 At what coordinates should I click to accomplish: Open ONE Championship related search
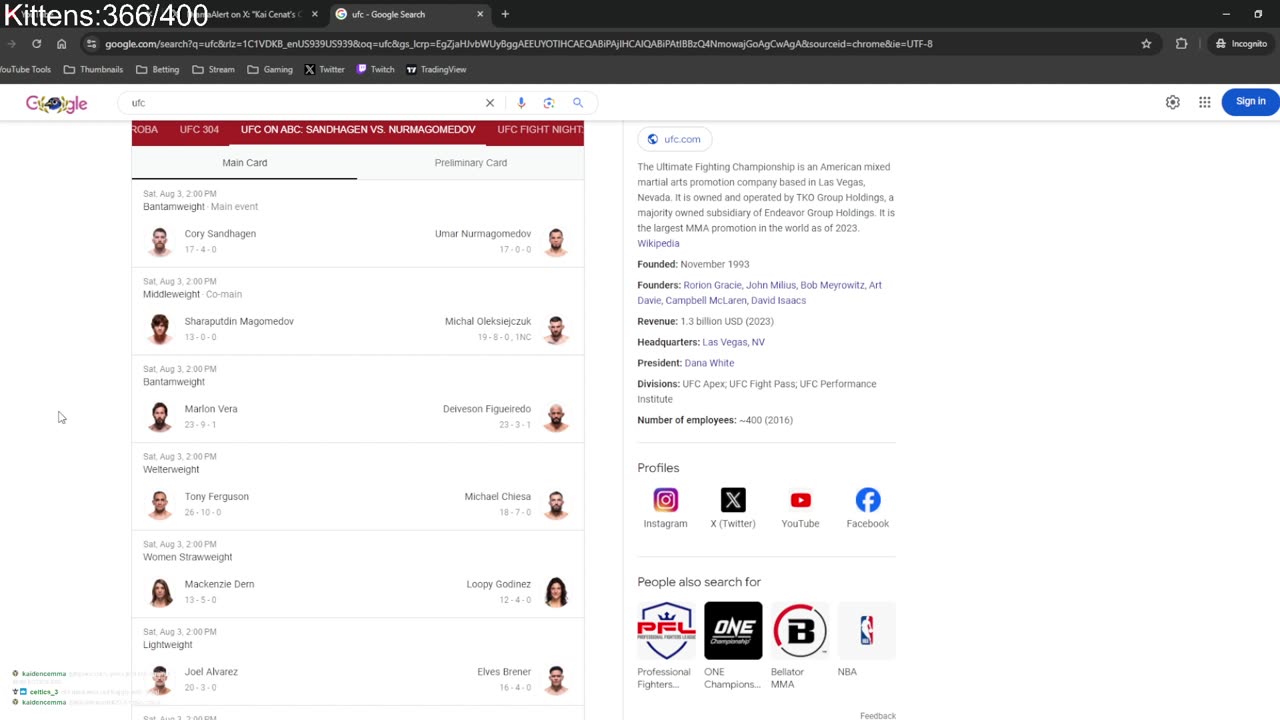click(x=733, y=645)
